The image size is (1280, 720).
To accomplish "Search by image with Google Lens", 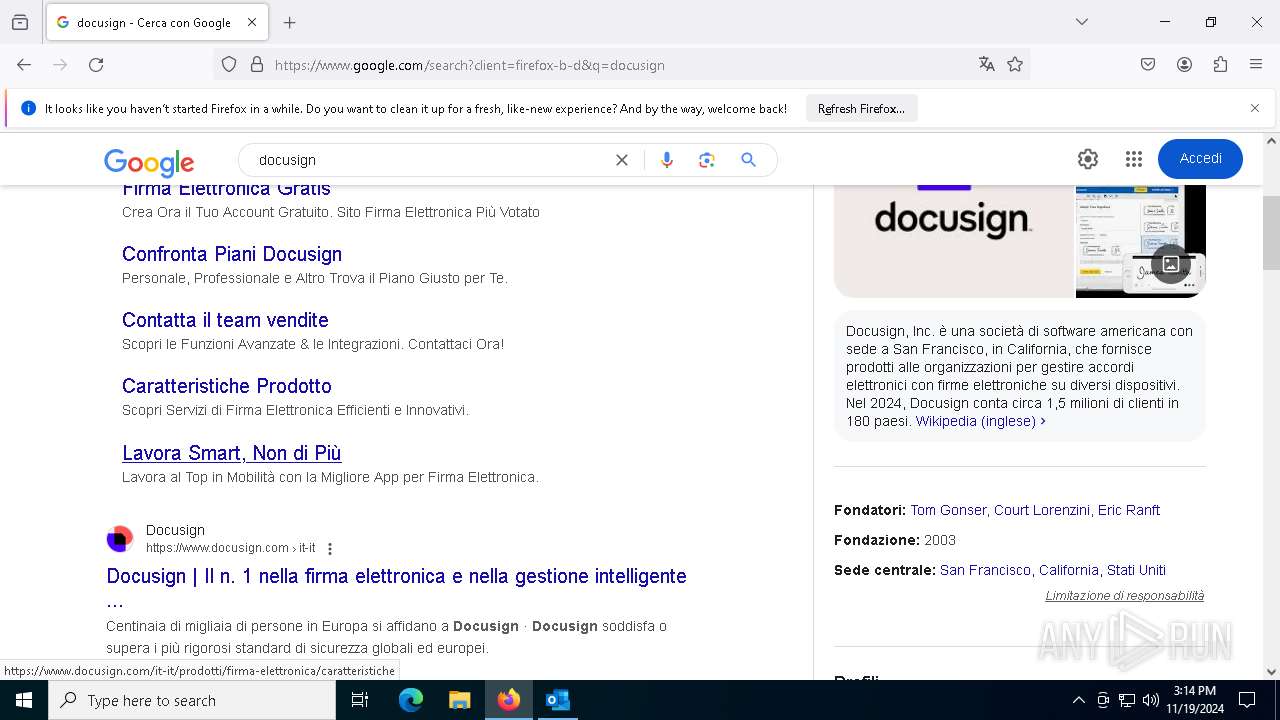I will [707, 160].
